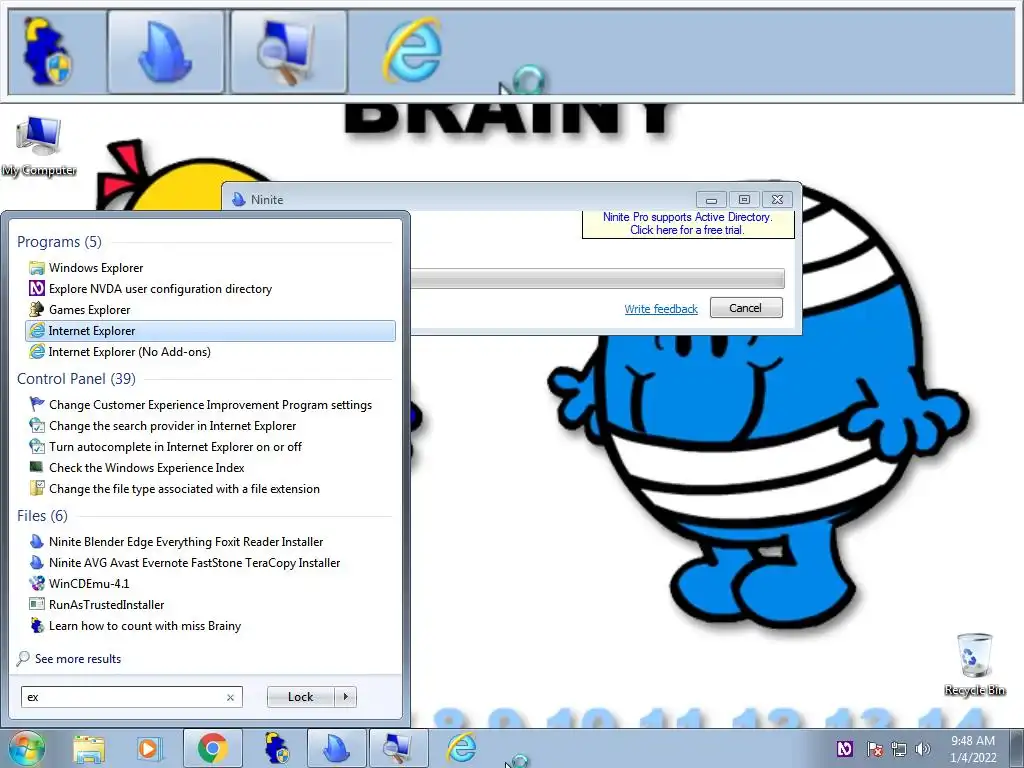Click the Ninite Pro Active Directory free trial notice
This screenshot has width=1024, height=768.
point(688,224)
